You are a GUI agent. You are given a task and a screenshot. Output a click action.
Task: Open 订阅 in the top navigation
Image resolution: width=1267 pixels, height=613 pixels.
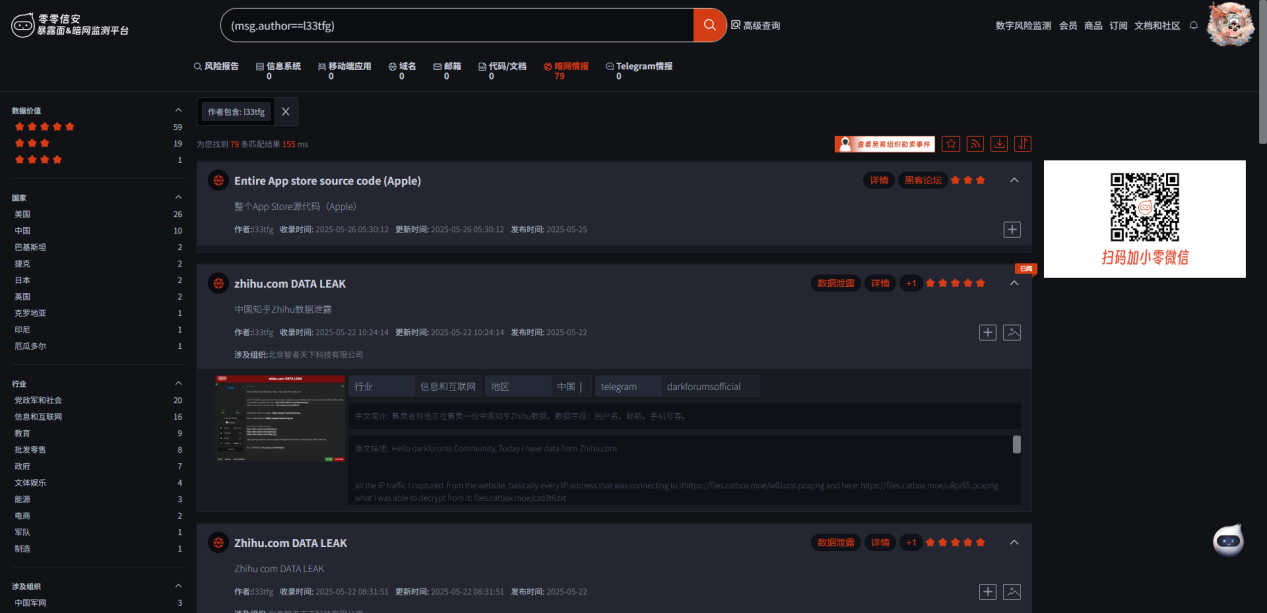point(1118,26)
